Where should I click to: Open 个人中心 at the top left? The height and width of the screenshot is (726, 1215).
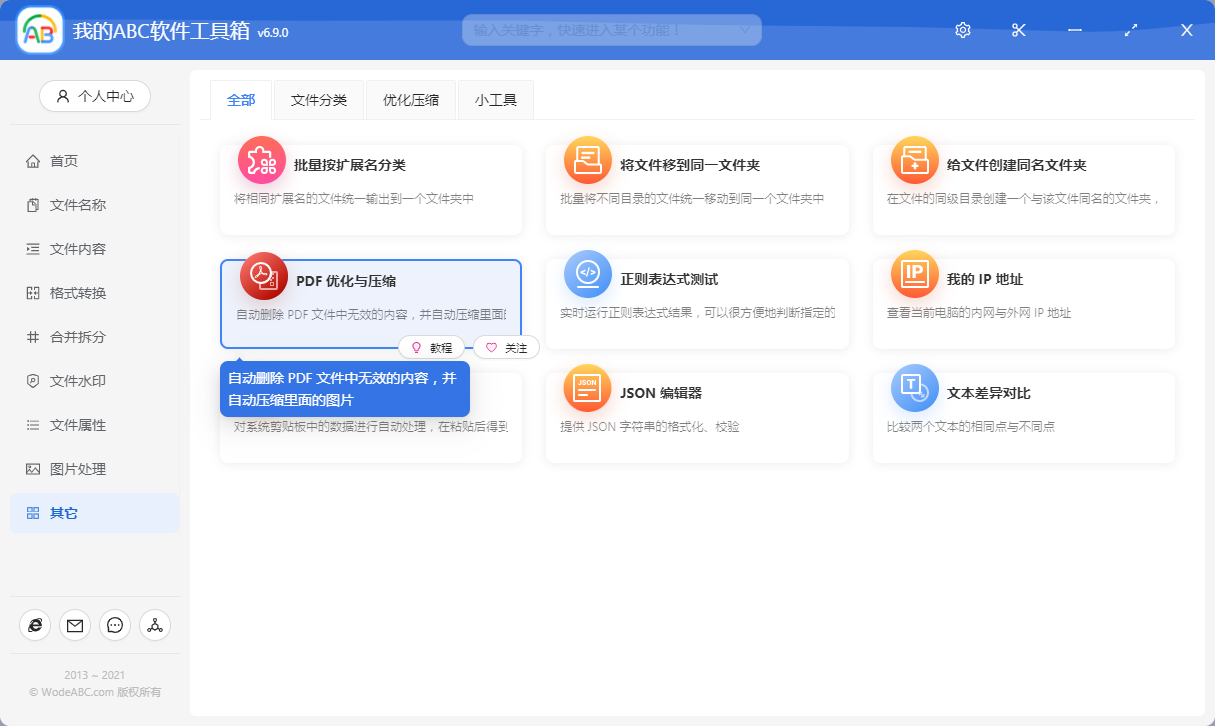coord(94,95)
